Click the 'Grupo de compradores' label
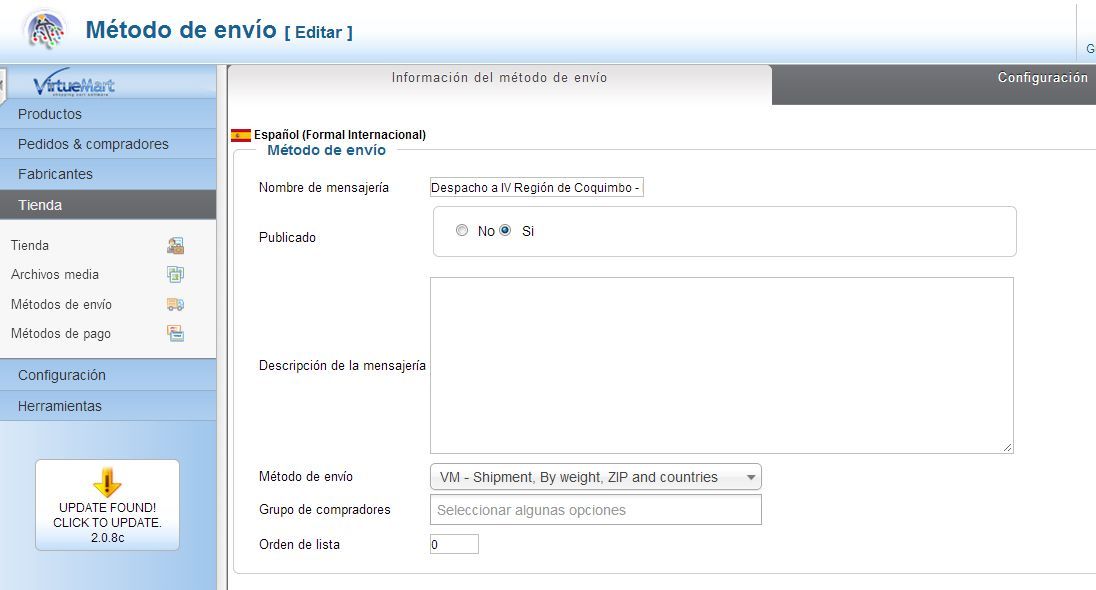Screen dimensions: 1096x590 click(x=325, y=510)
